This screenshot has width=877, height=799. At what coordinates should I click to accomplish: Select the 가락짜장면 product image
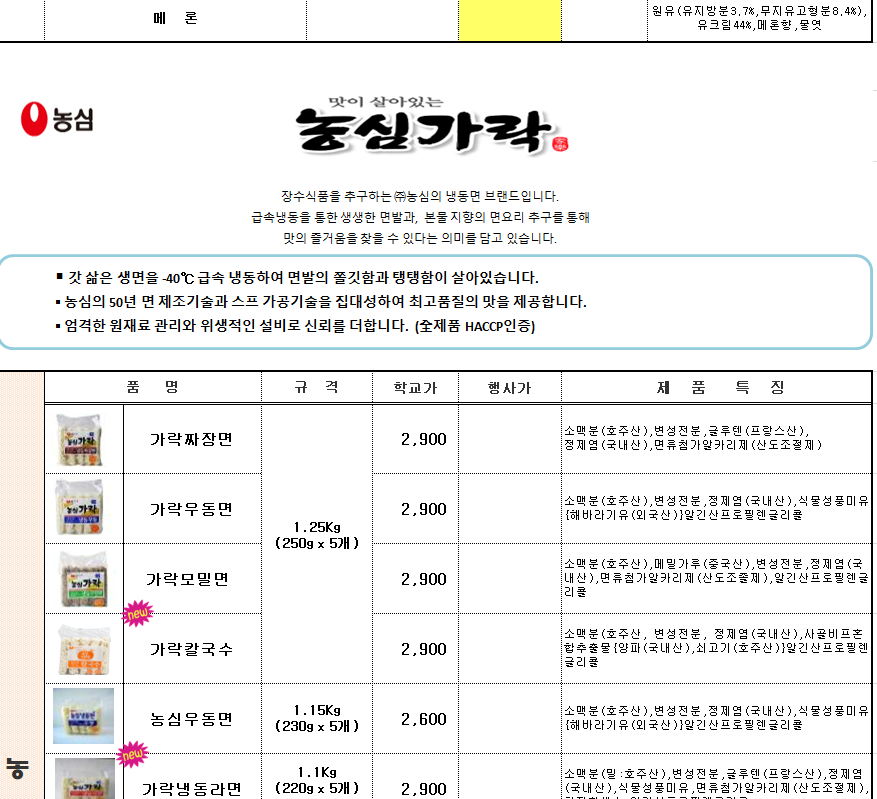pos(80,439)
